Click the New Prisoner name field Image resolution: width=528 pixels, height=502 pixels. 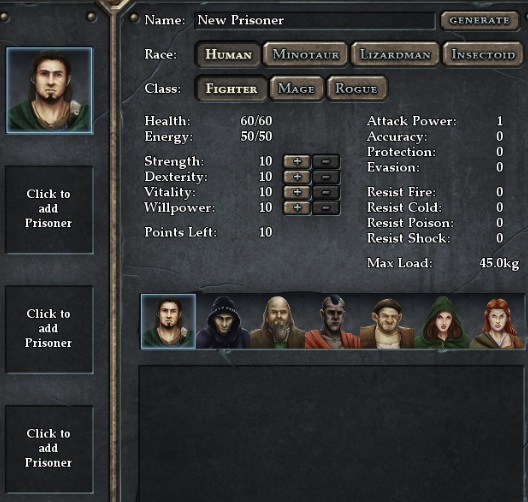(315, 21)
